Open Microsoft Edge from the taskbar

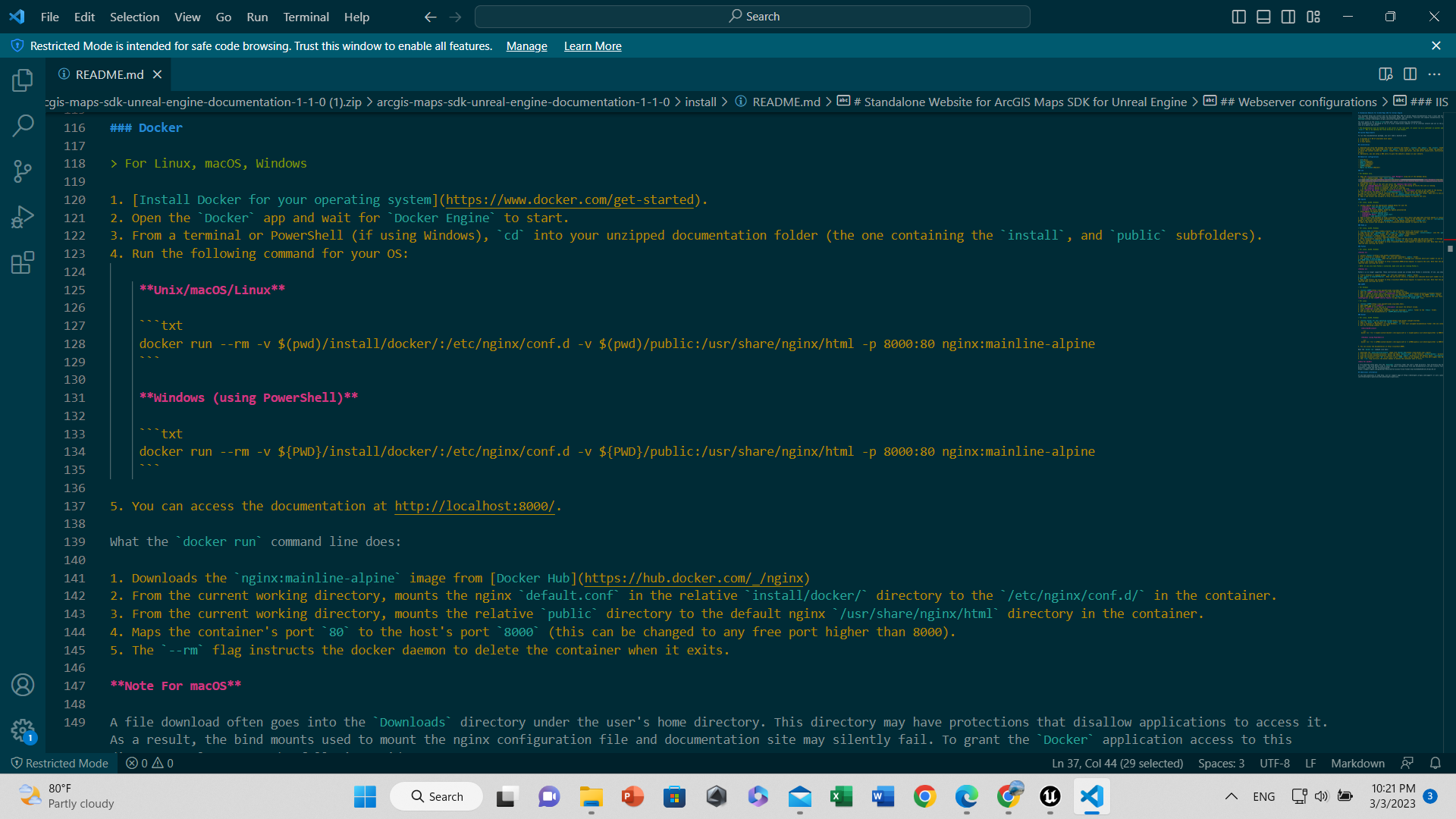(966, 796)
